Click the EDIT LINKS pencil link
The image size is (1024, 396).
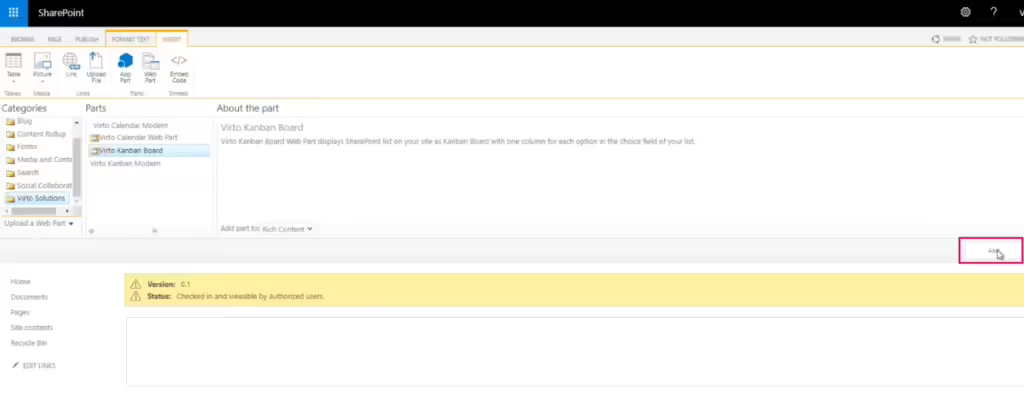34,366
